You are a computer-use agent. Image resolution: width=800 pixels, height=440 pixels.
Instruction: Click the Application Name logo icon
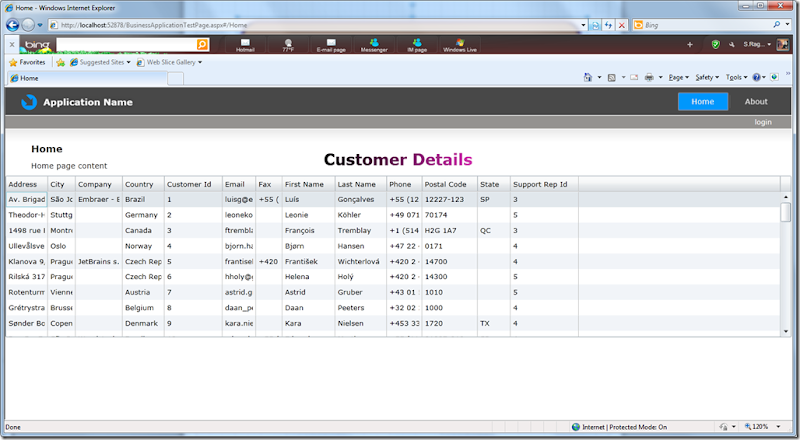point(29,102)
